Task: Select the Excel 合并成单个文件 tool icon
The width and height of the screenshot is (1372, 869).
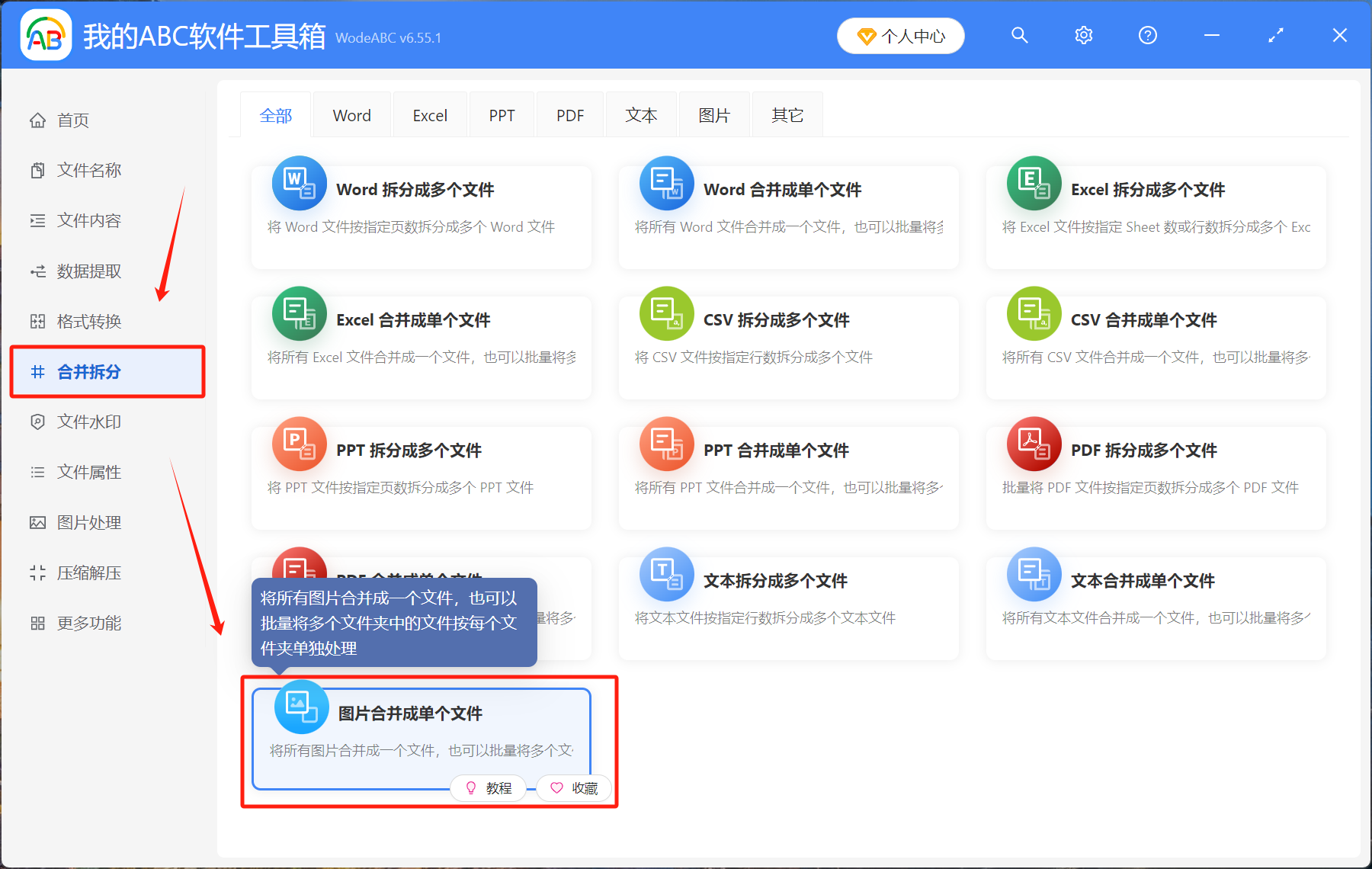Action: click(299, 313)
